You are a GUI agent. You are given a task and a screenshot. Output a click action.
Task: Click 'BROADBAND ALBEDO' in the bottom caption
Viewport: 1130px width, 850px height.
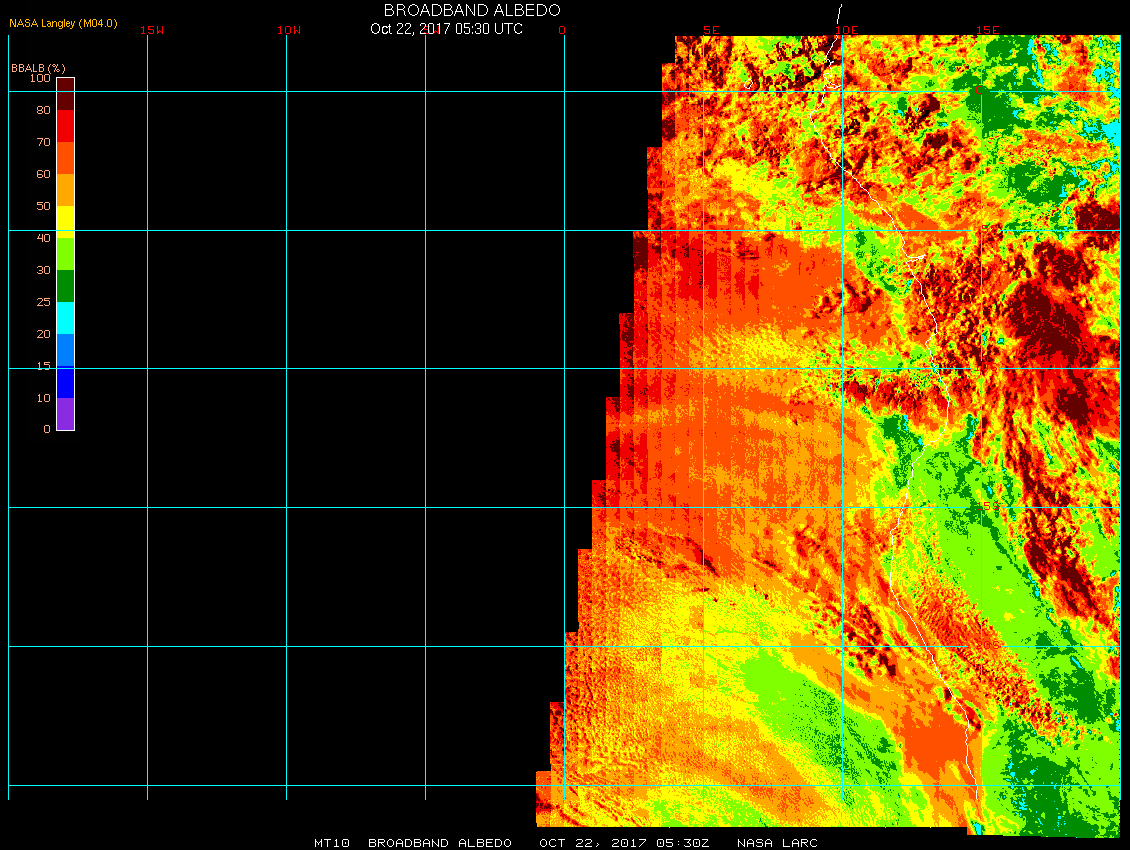click(x=440, y=843)
